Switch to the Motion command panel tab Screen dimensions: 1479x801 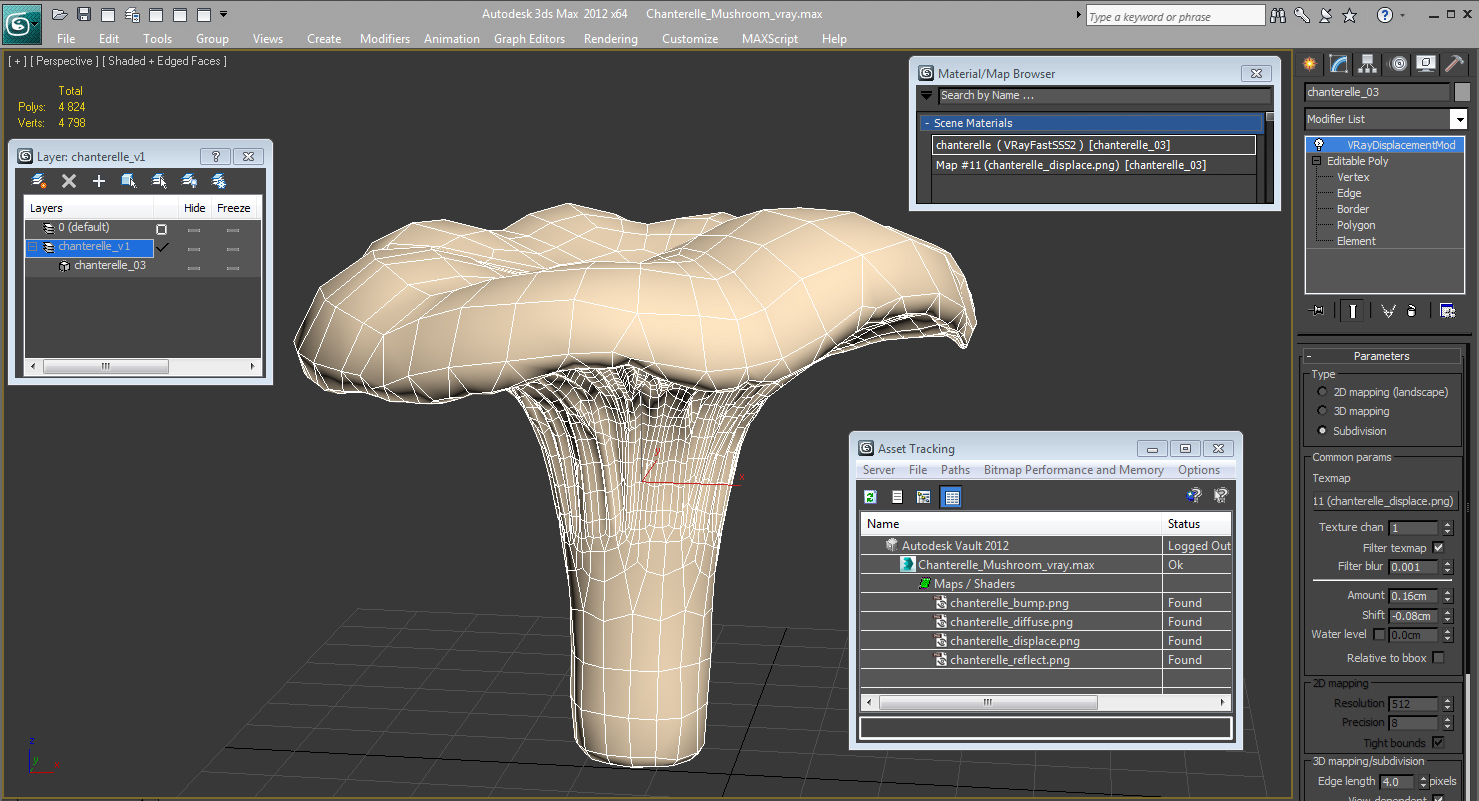point(1398,64)
